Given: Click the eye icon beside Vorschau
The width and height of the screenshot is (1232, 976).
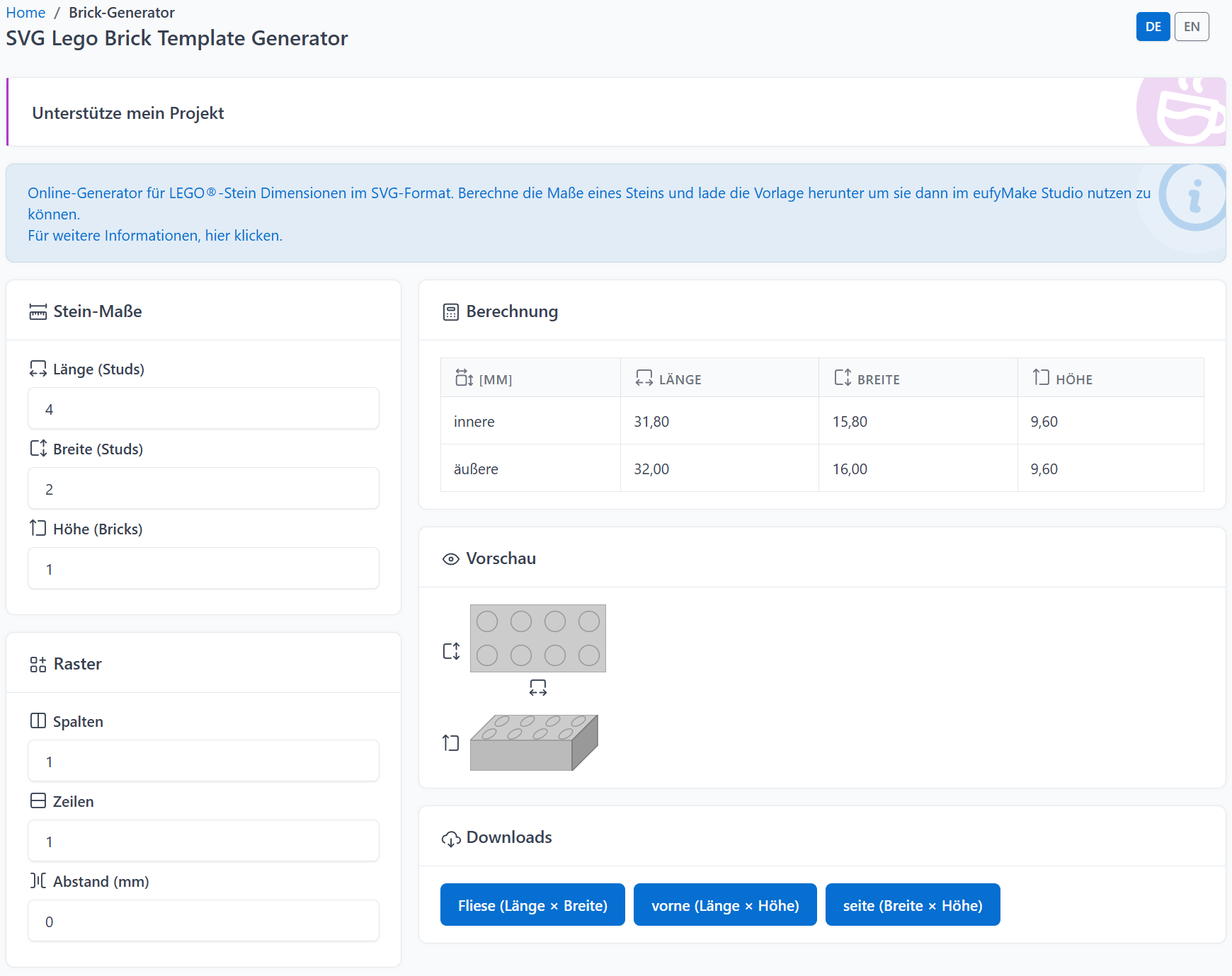Looking at the screenshot, I should pyautogui.click(x=451, y=559).
